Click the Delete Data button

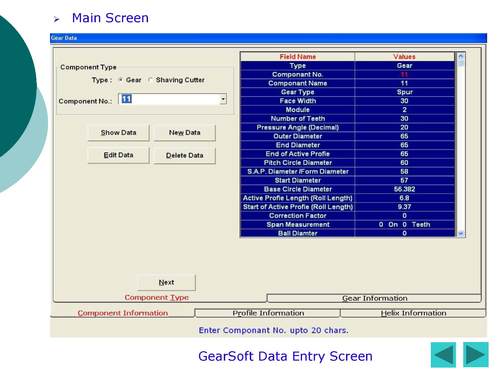click(x=184, y=155)
